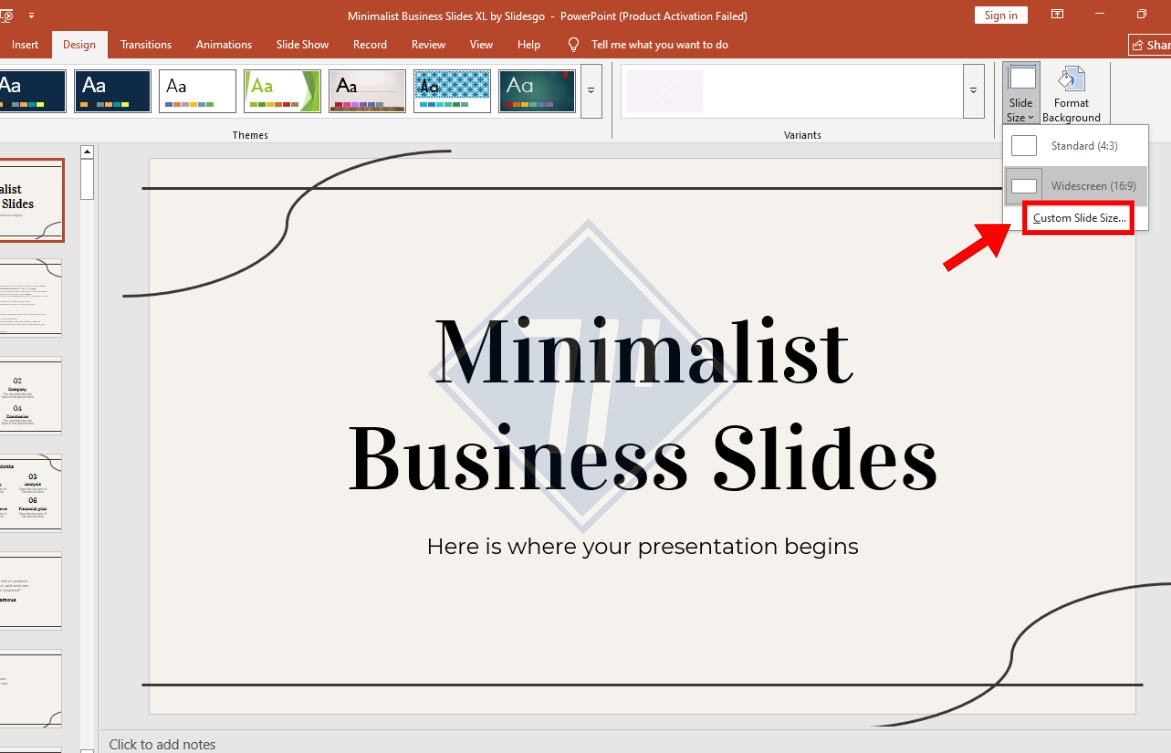The height and width of the screenshot is (753, 1171).
Task: Apply the dark teal theme
Action: pyautogui.click(x=537, y=91)
